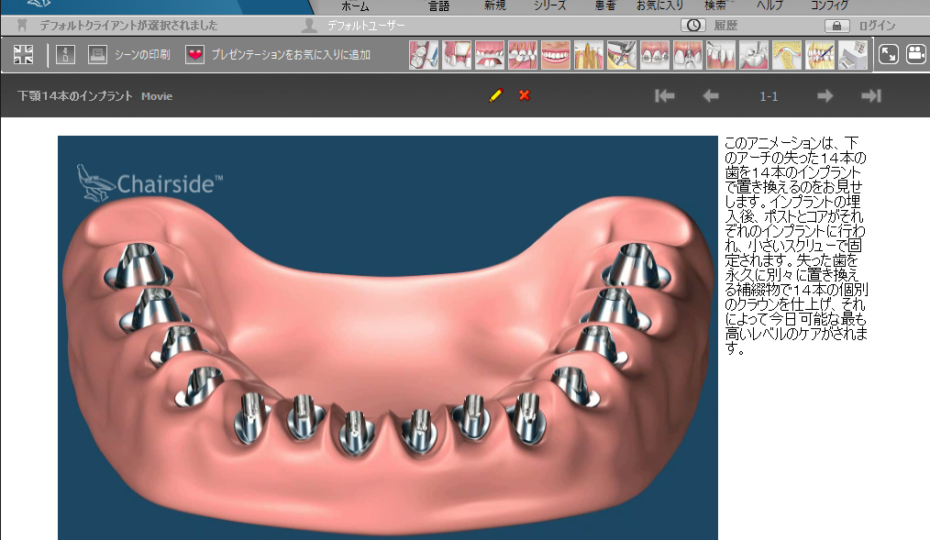Open the シリーズ menu
Image resolution: width=930 pixels, height=540 pixels.
[550, 6]
